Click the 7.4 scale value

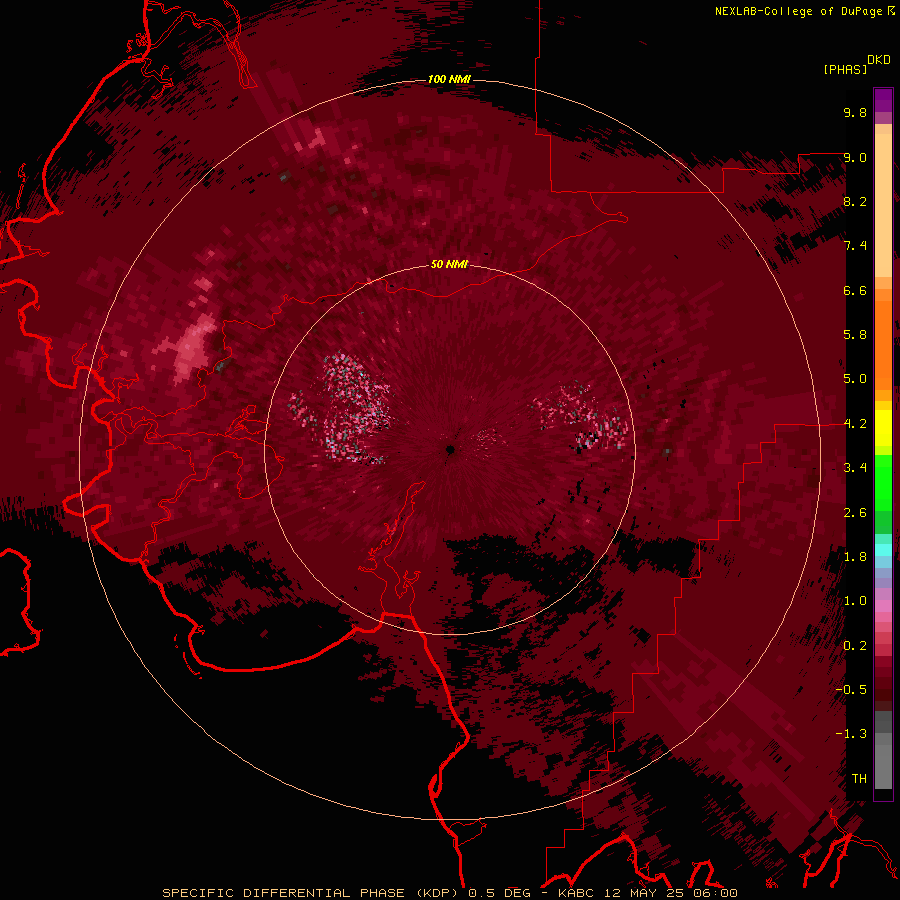click(x=855, y=246)
